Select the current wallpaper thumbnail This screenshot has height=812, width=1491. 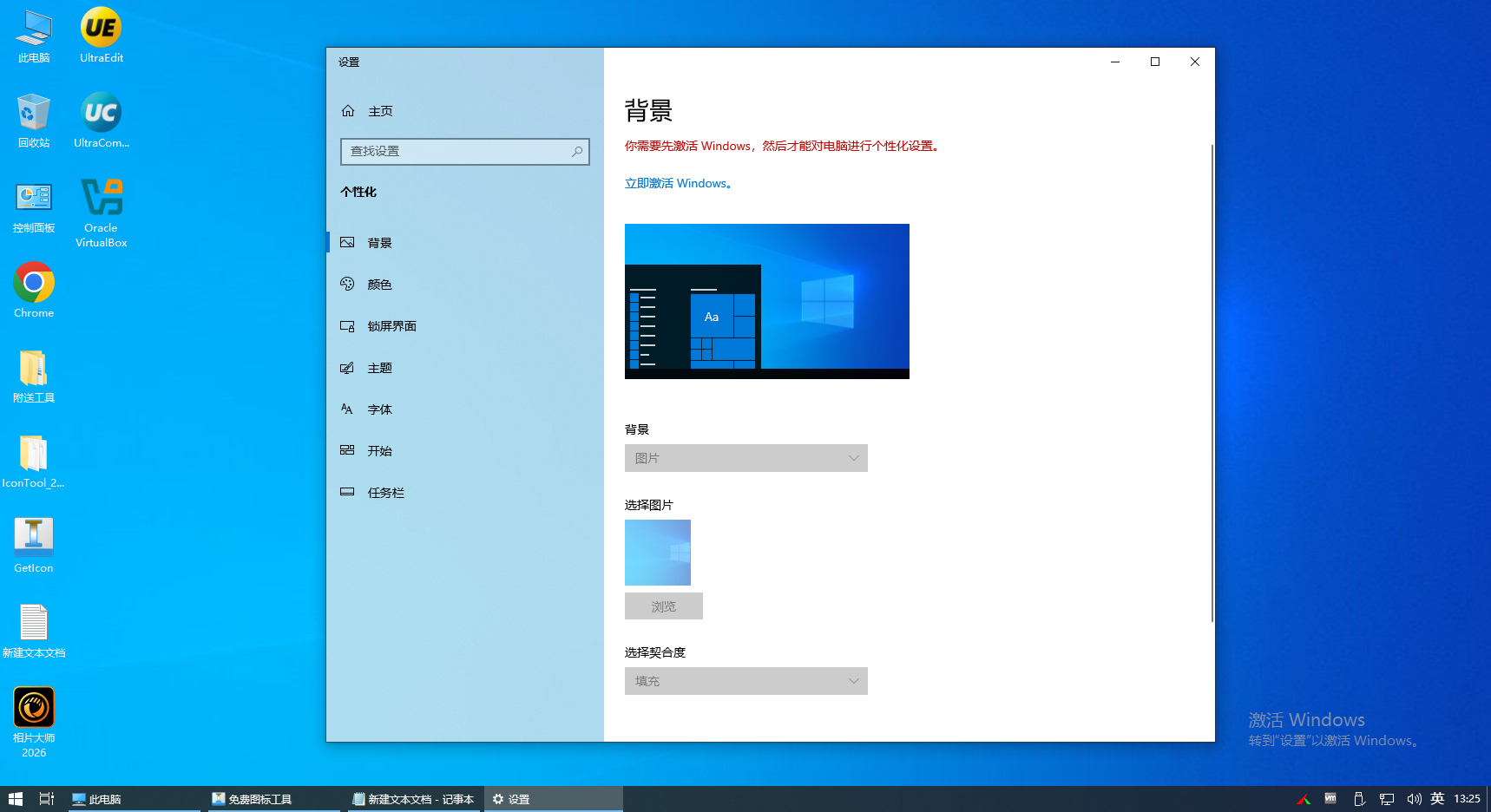657,553
